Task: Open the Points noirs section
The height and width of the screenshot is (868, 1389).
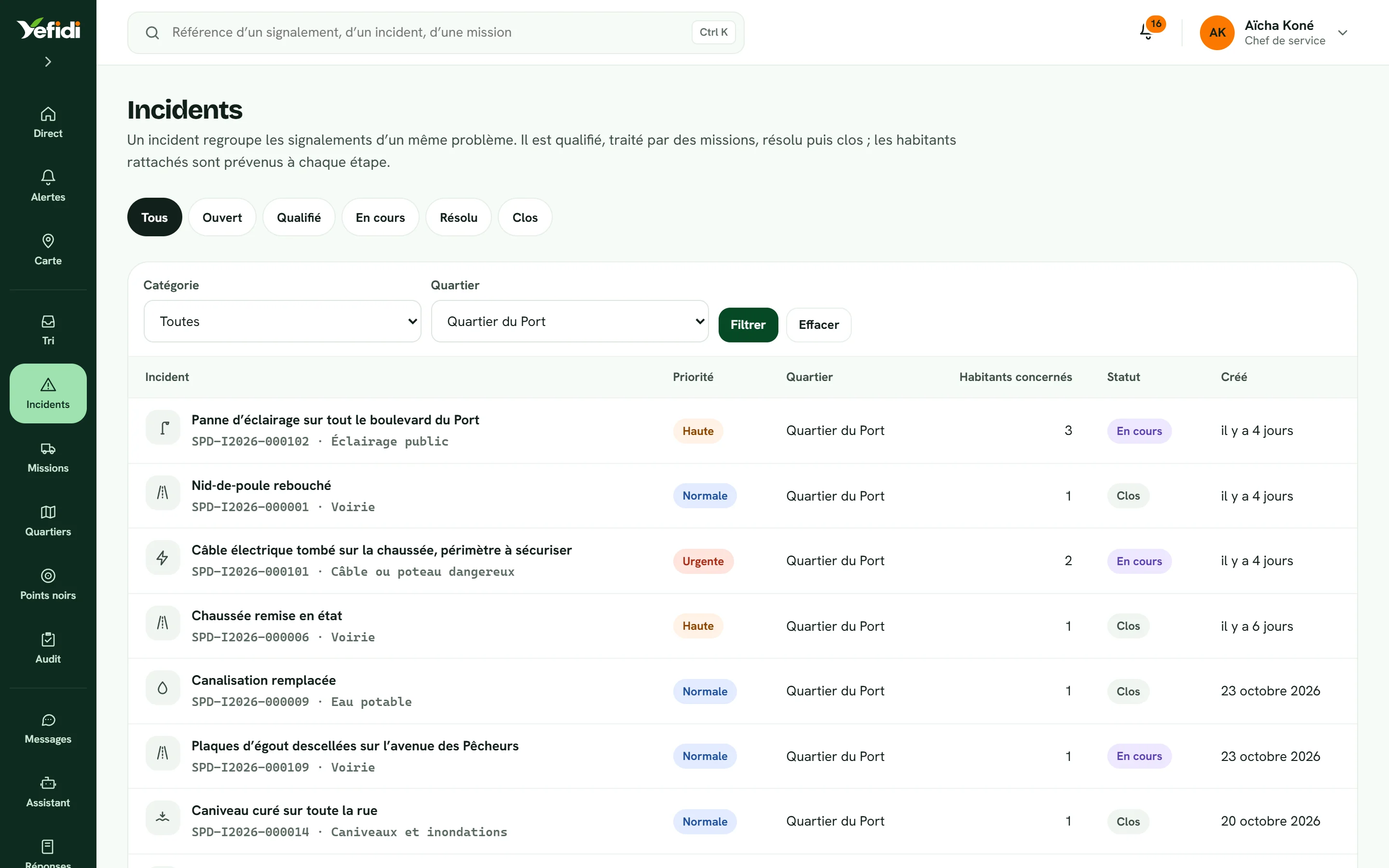Action: [x=48, y=584]
